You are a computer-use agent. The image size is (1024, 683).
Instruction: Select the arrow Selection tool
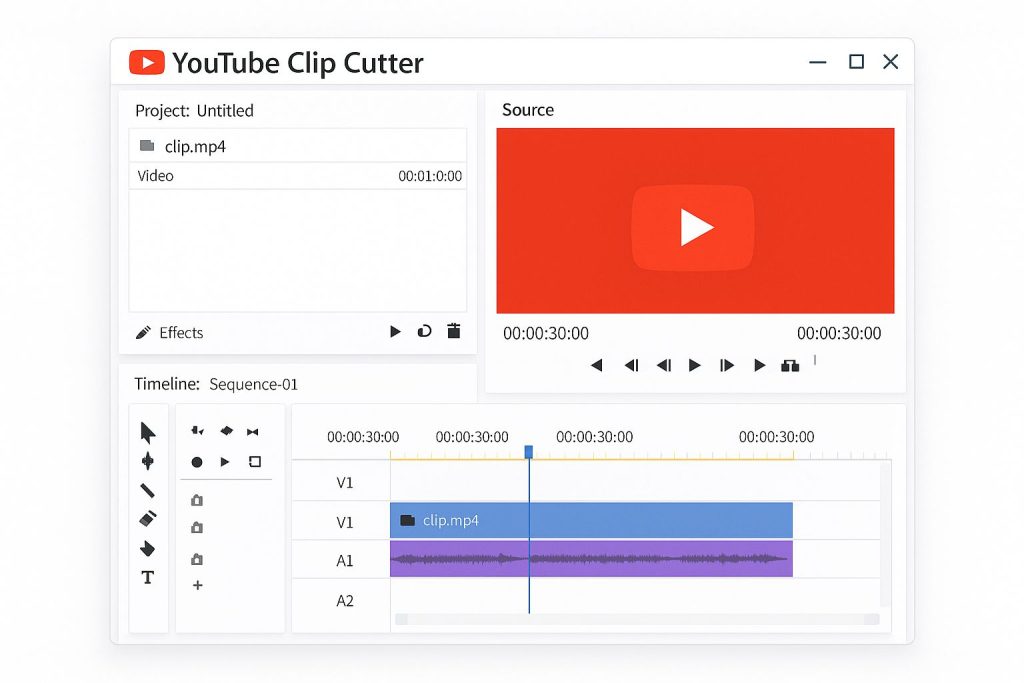148,432
